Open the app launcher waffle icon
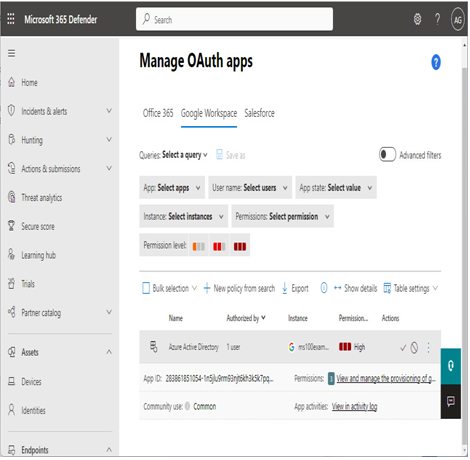This screenshot has width=470, height=460. tap(11, 19)
